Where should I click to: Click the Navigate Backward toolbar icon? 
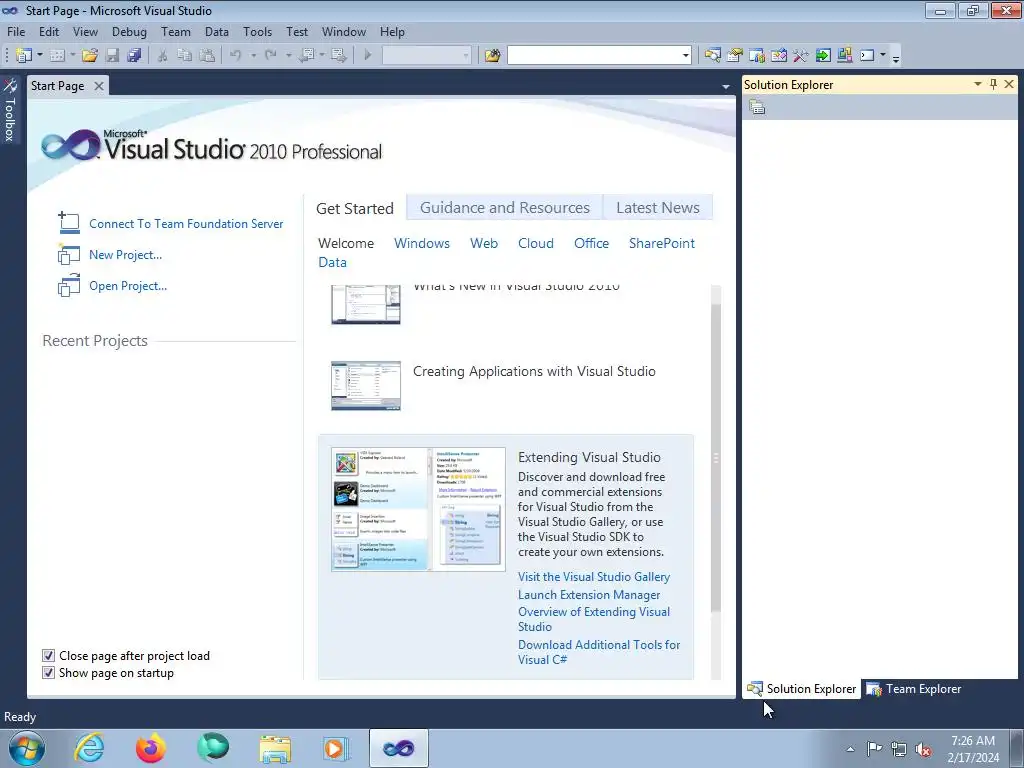(x=306, y=56)
